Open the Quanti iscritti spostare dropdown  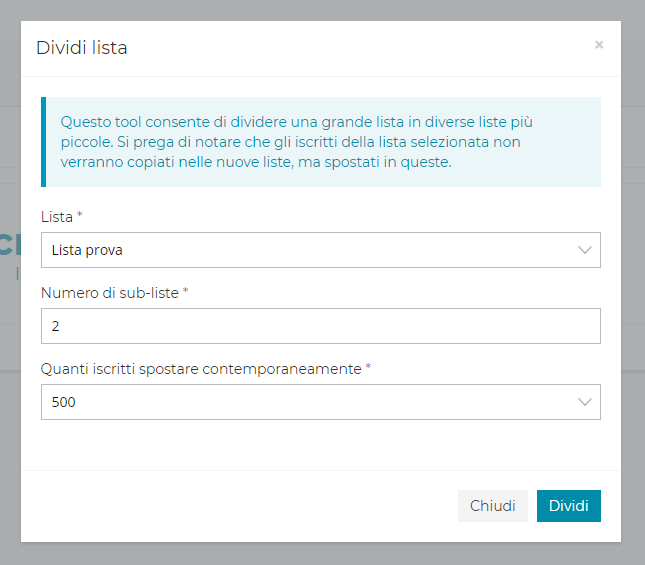[x=320, y=402]
